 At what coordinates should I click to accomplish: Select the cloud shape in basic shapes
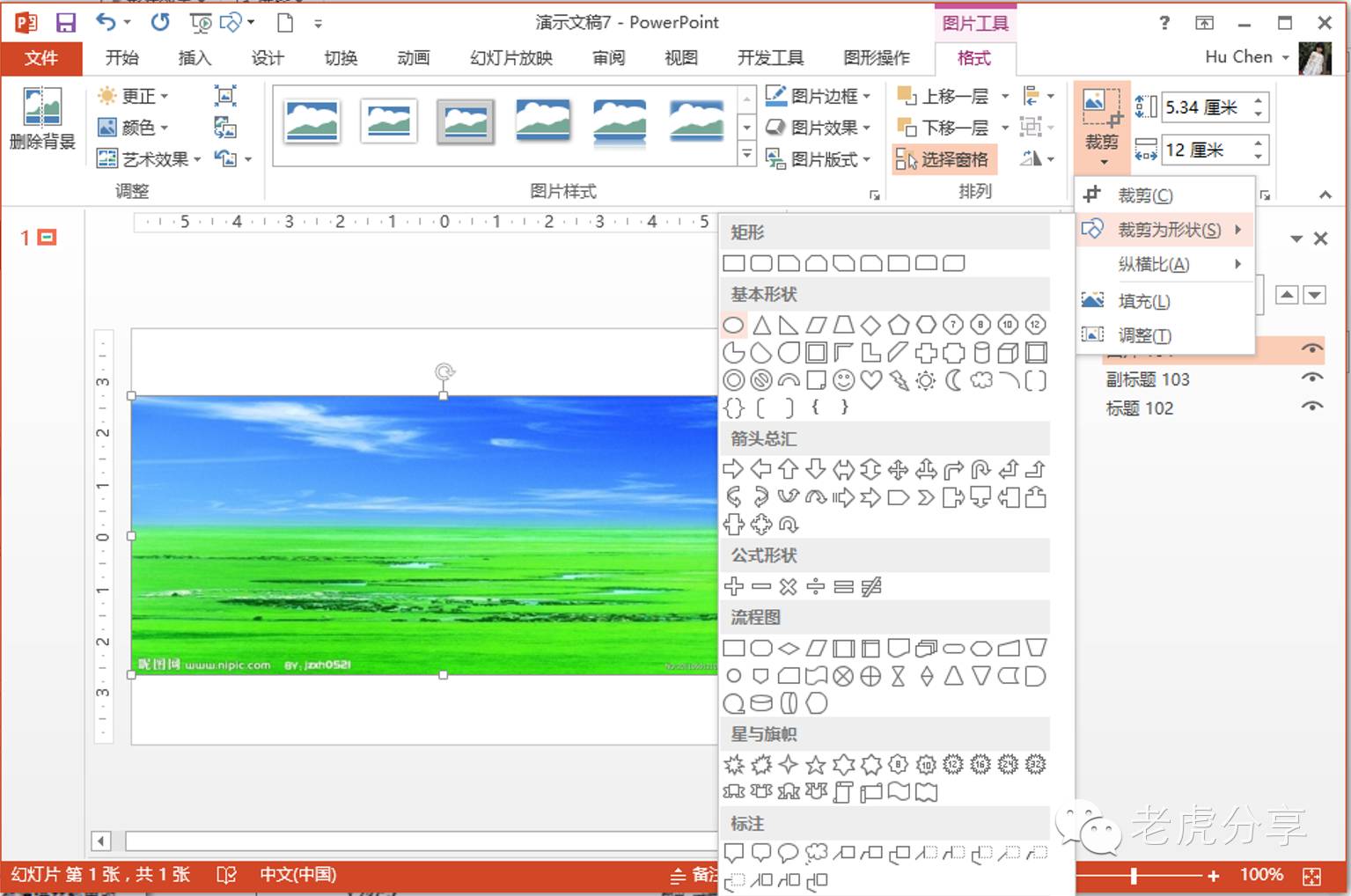point(981,380)
